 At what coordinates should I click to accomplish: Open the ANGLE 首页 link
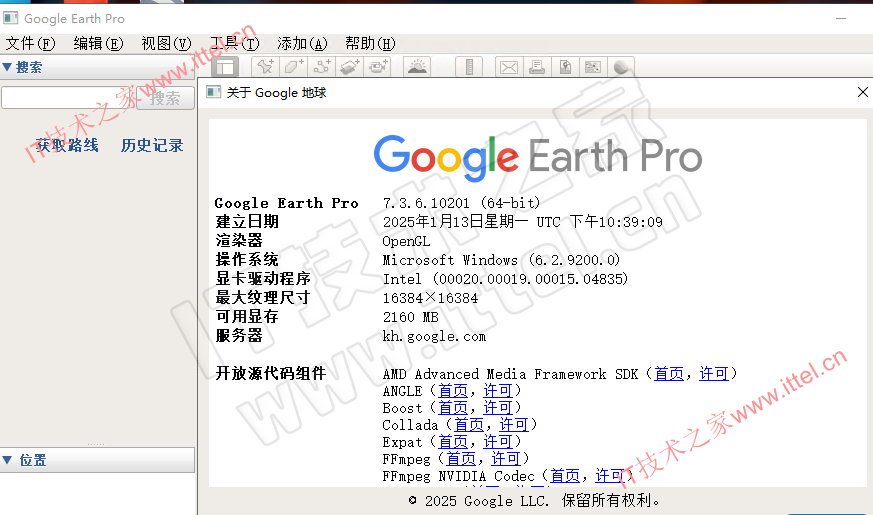(453, 391)
